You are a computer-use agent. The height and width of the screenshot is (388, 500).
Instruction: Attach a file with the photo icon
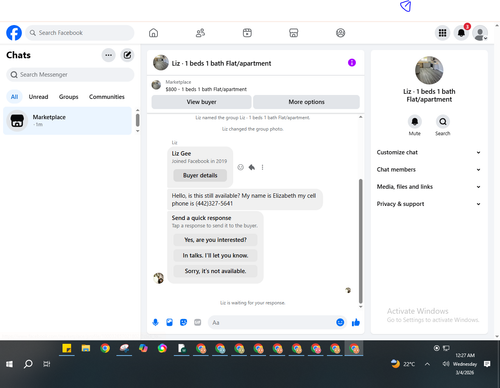tap(169, 322)
